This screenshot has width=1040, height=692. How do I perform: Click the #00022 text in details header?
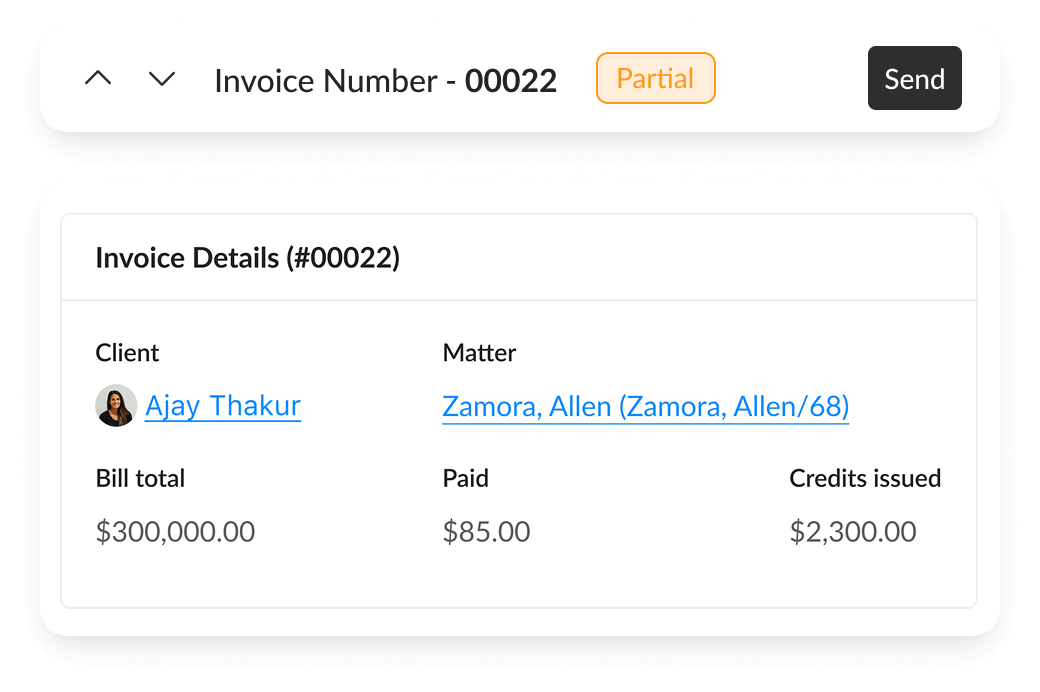pos(343,258)
